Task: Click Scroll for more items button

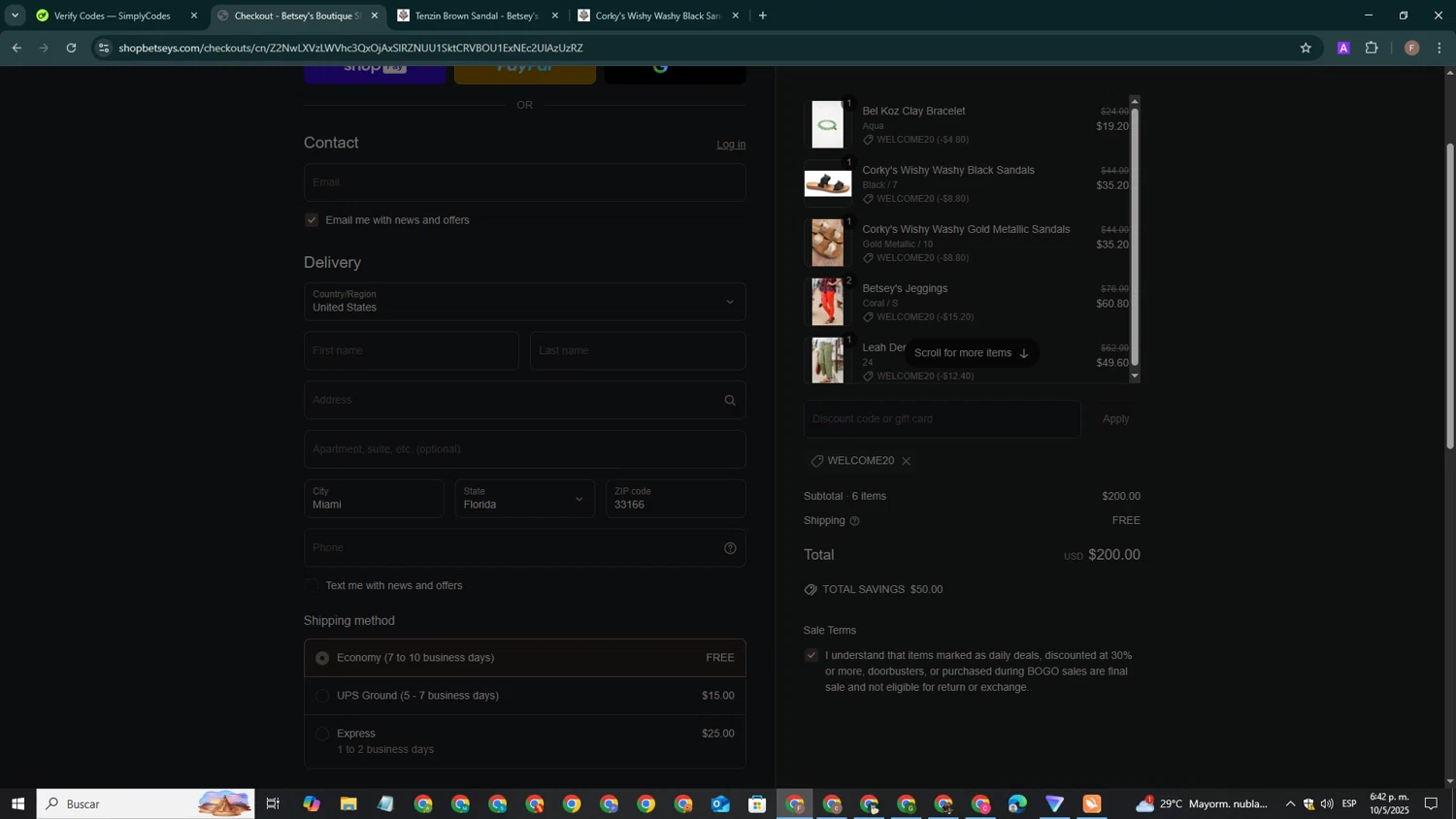Action: (x=971, y=353)
